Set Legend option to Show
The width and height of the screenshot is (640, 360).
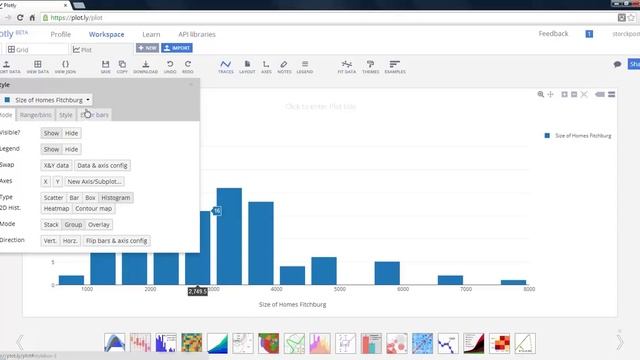(x=51, y=149)
